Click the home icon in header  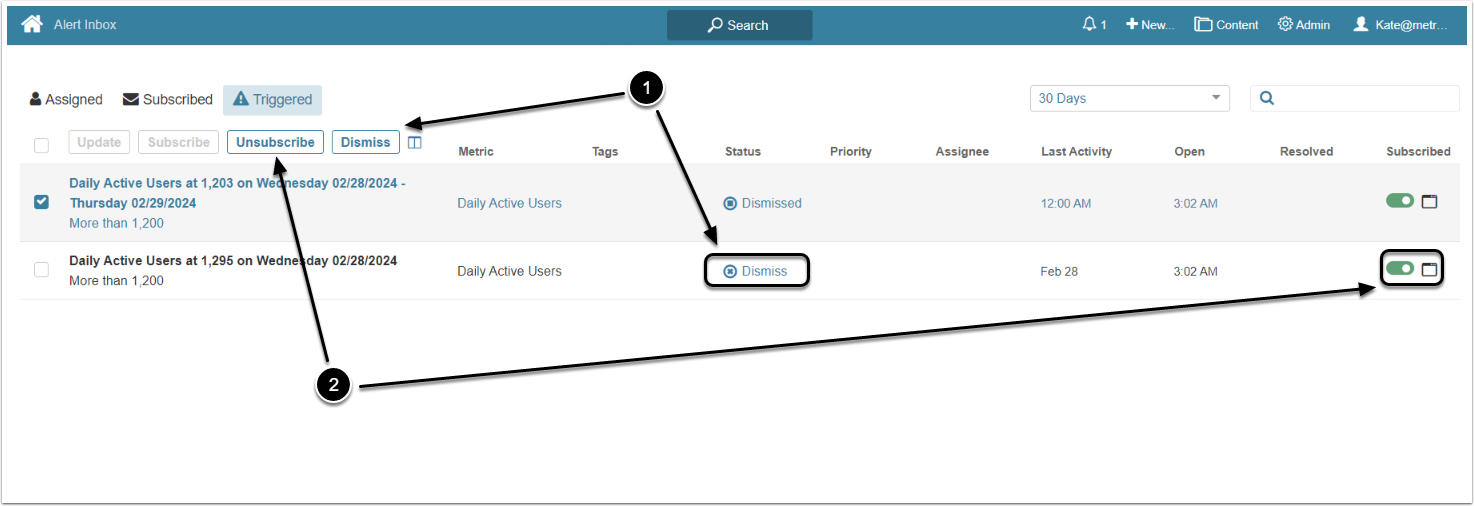point(32,24)
